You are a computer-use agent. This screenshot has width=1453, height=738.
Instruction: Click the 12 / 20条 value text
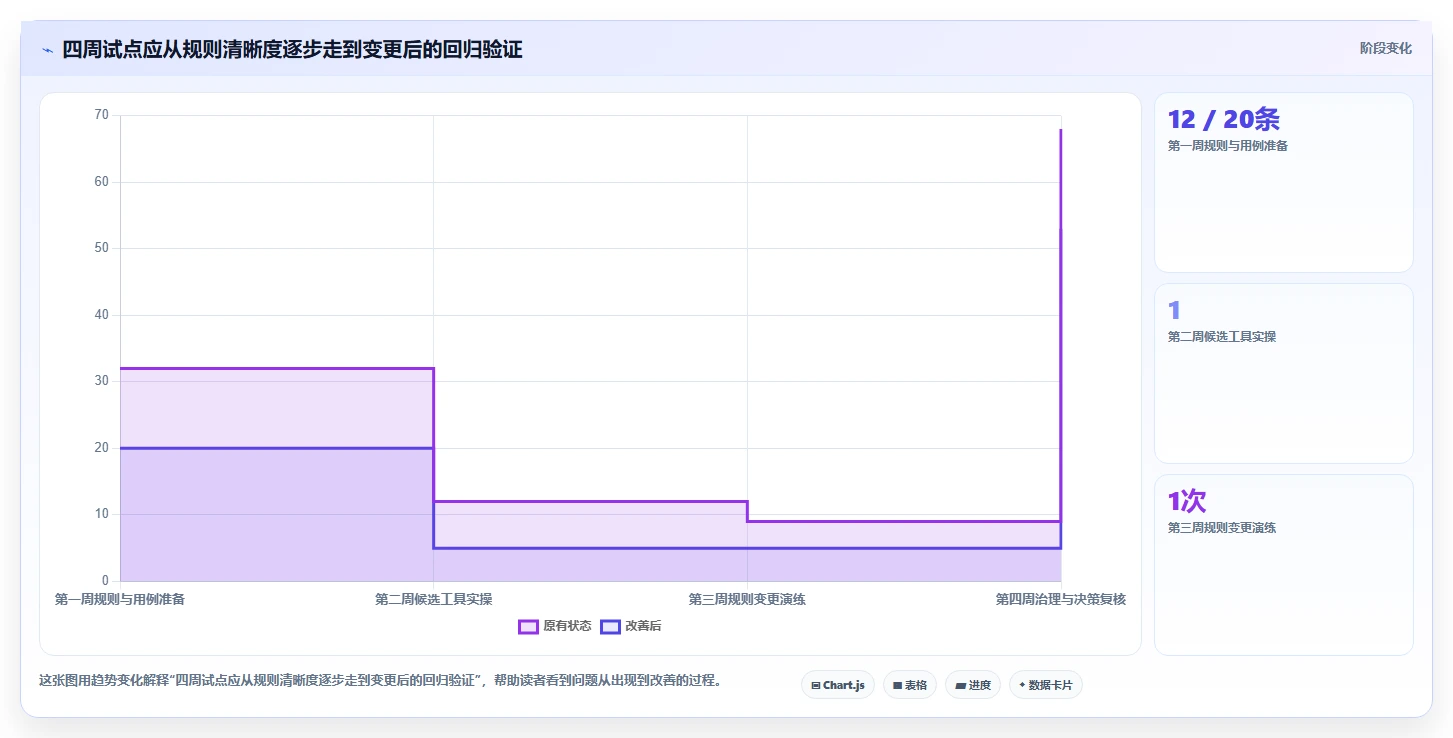pyautogui.click(x=1224, y=119)
